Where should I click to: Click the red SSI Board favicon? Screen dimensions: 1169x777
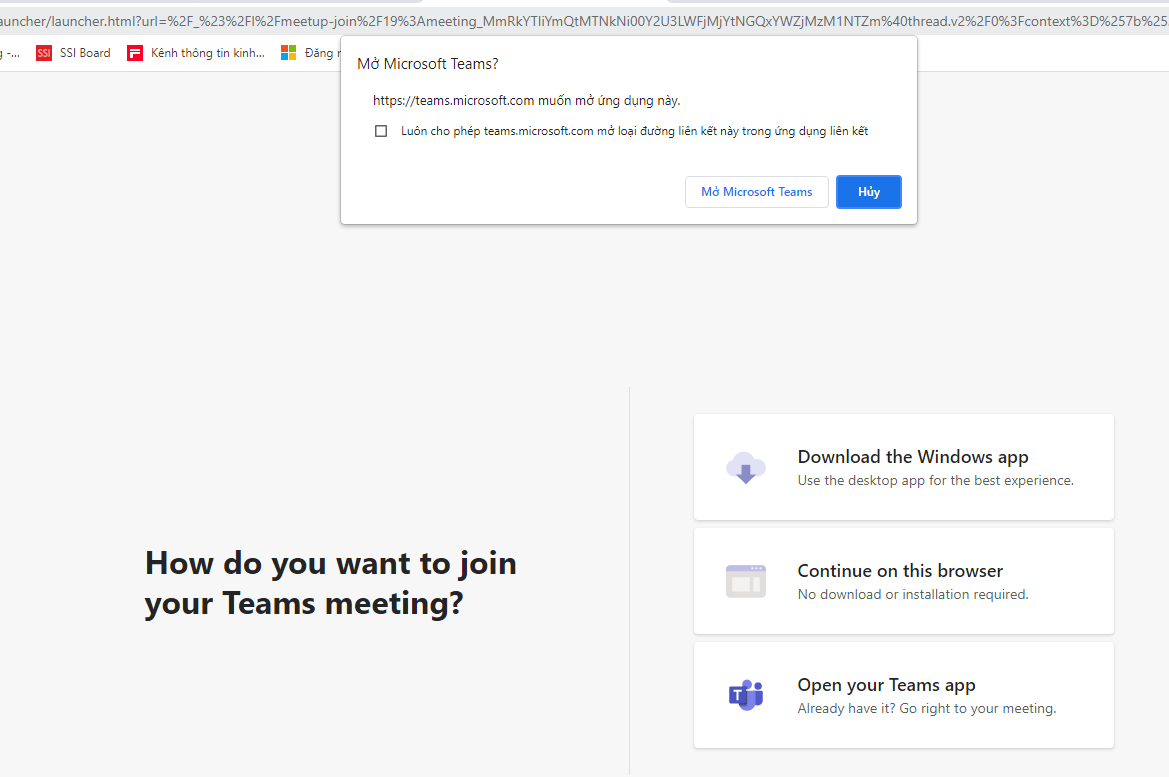click(x=44, y=53)
